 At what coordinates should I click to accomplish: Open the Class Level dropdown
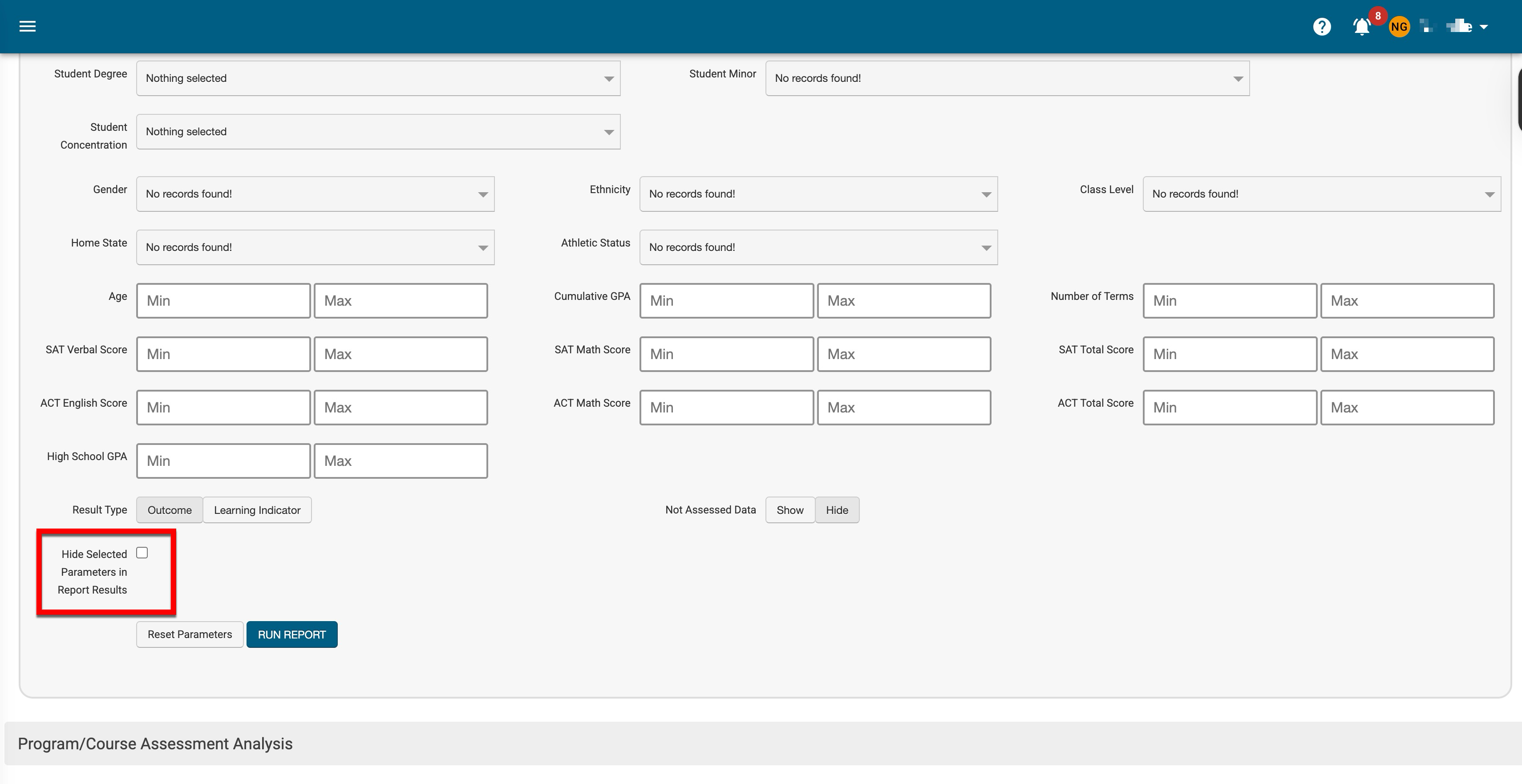(1321, 194)
